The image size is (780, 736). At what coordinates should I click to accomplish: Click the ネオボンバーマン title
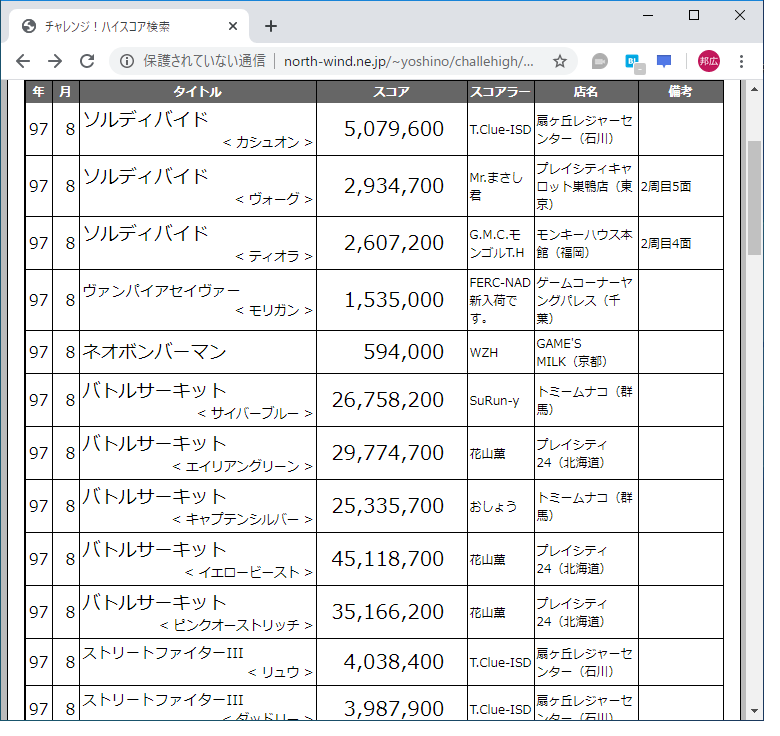(x=154, y=352)
